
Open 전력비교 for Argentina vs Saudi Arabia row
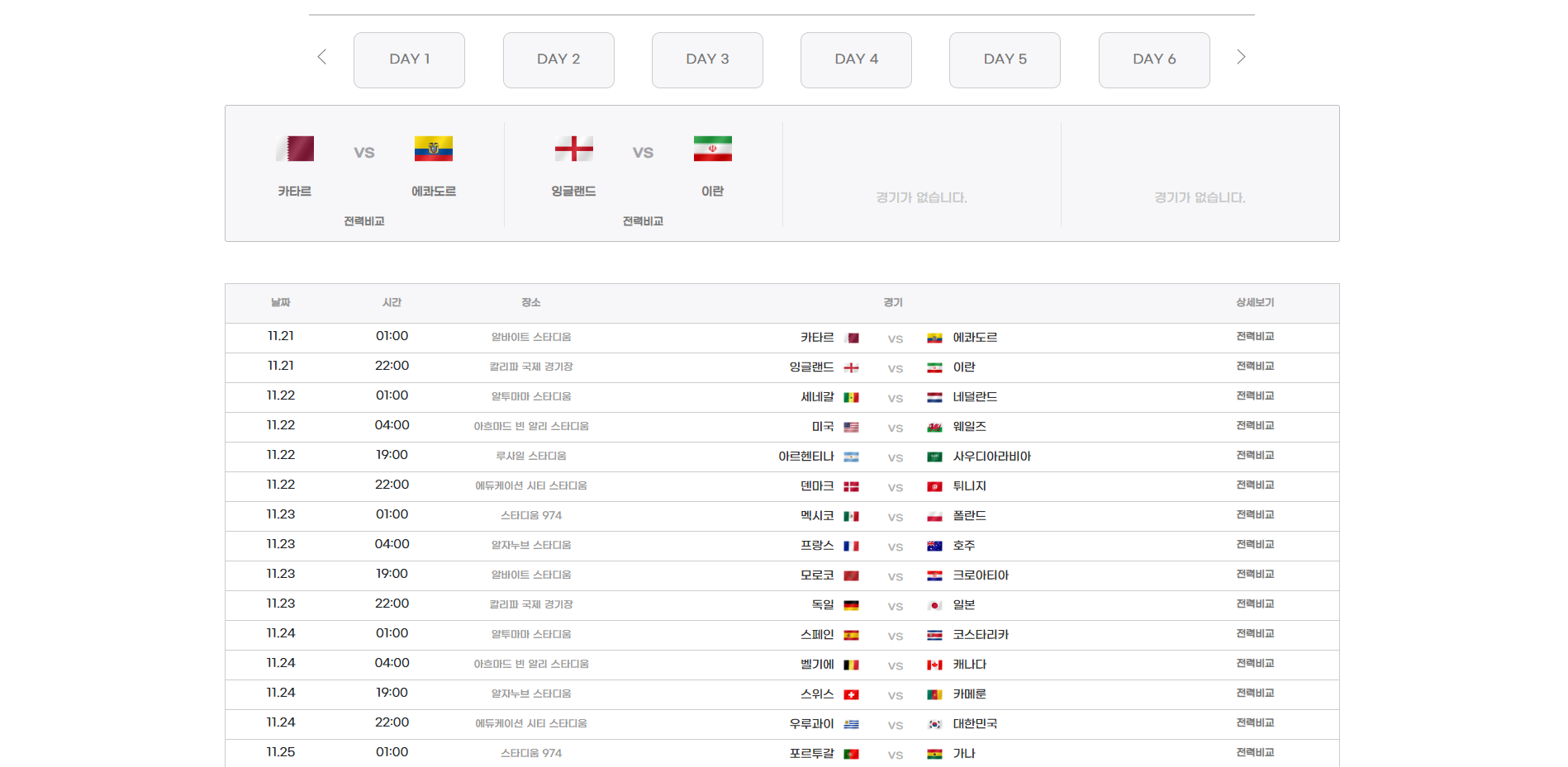tap(1255, 456)
